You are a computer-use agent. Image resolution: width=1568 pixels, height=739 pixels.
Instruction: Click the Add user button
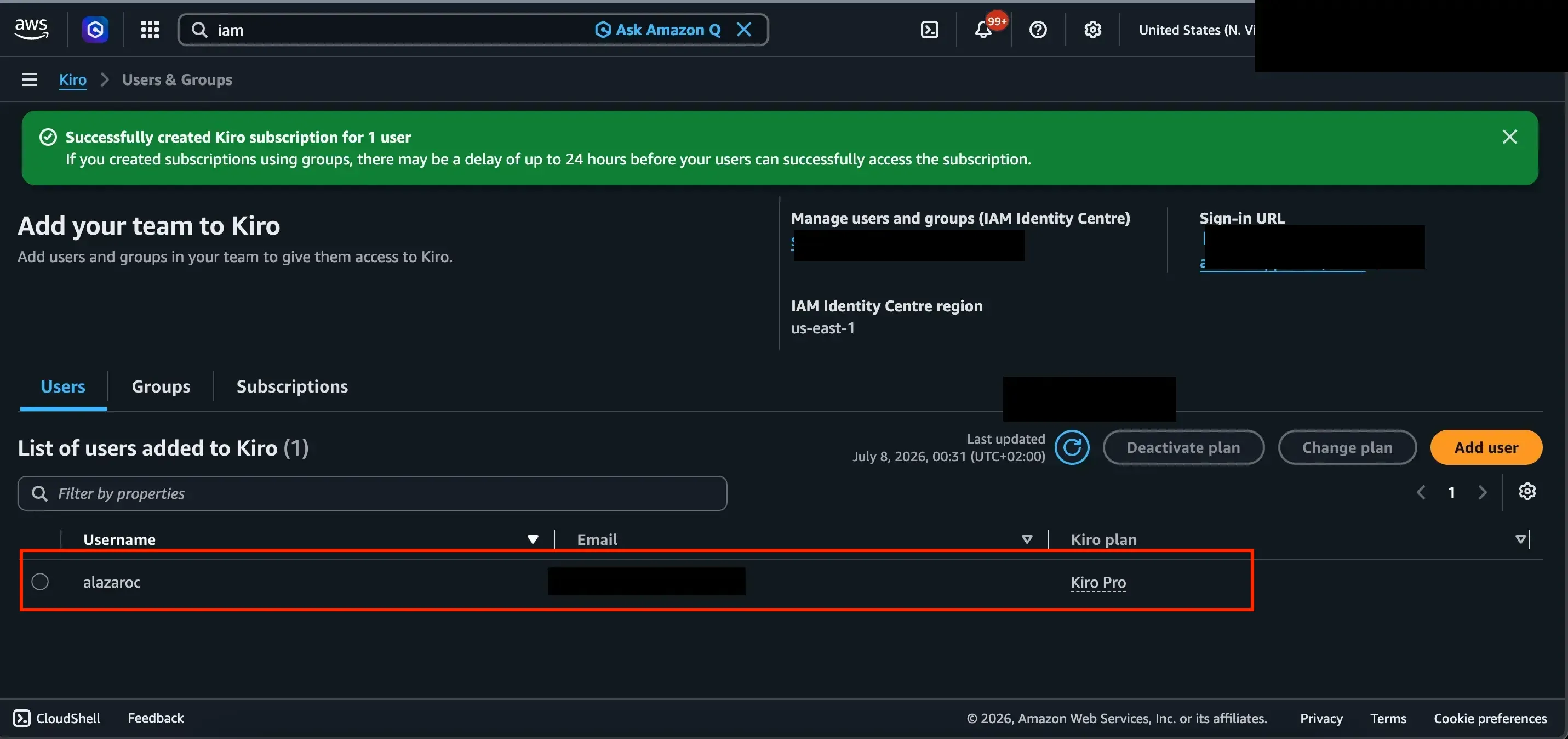click(1486, 447)
